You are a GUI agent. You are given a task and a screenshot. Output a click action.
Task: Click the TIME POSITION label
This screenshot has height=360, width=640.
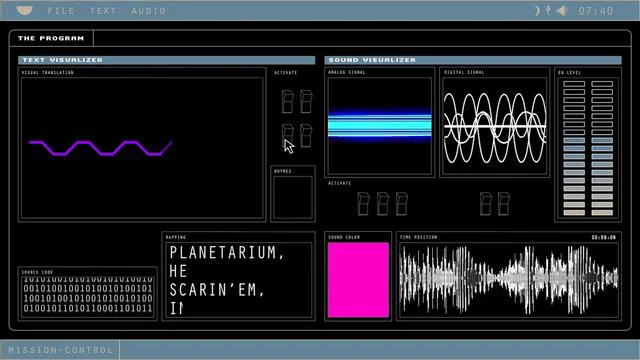click(x=418, y=237)
